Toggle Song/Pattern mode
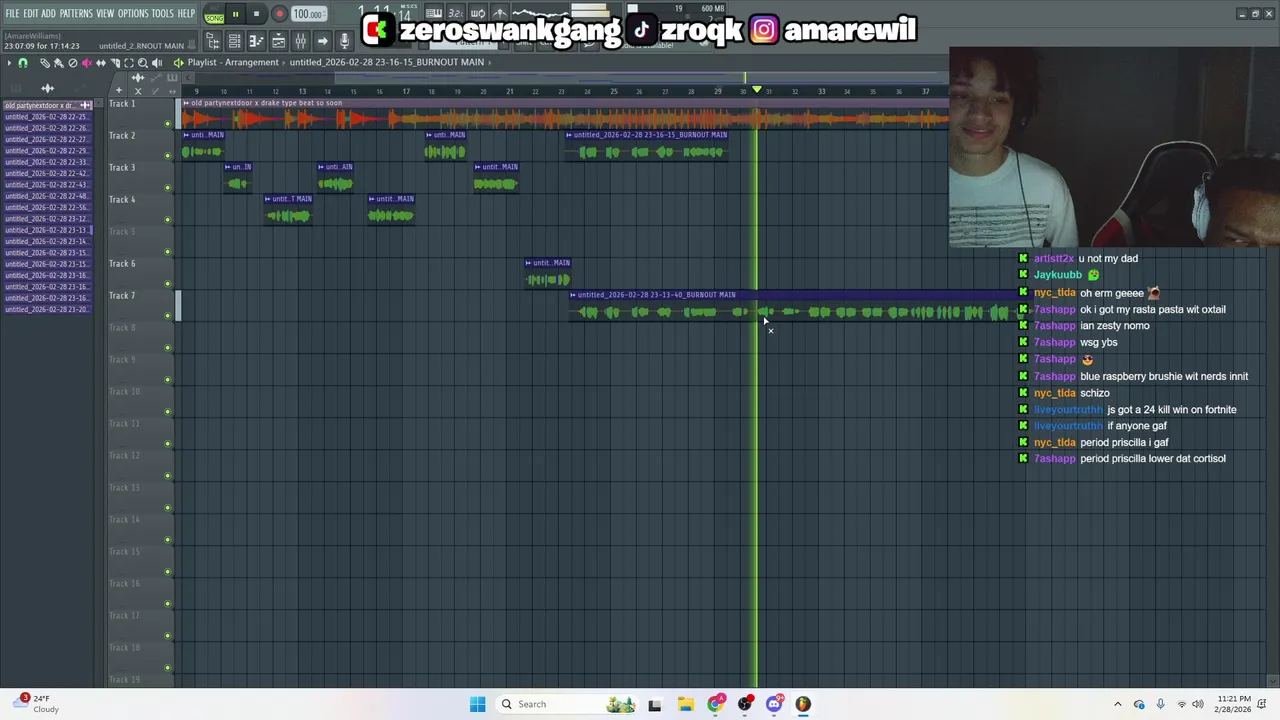 click(214, 14)
